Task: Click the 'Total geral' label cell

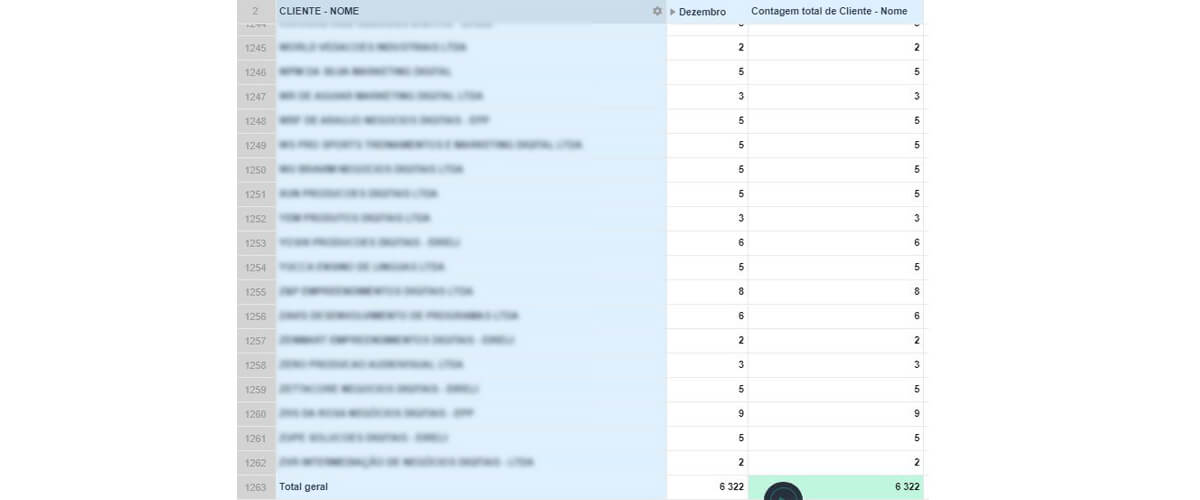Action: point(471,487)
